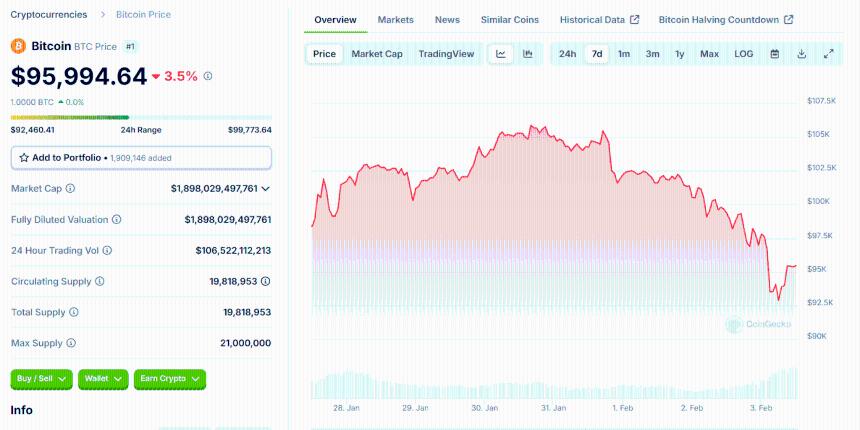Switch to line chart view icon

click(501, 54)
